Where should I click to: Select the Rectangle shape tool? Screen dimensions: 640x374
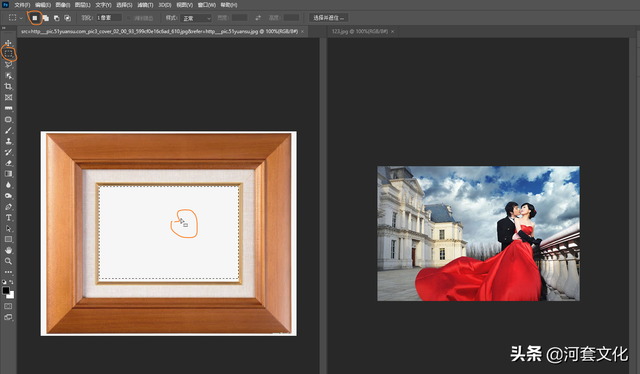[x=8, y=240]
